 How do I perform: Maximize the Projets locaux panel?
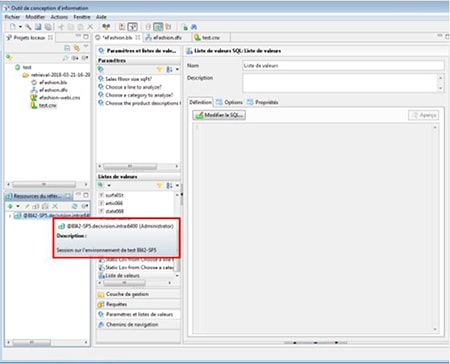[86, 36]
